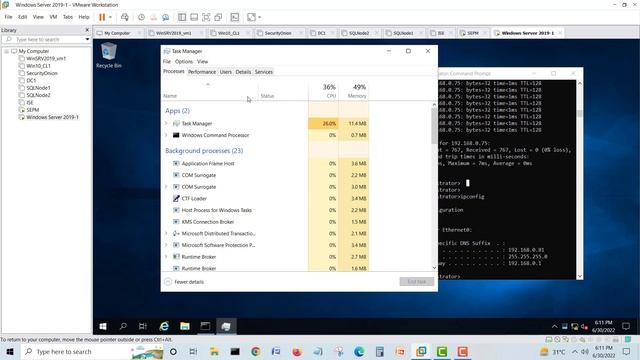
Task: Expand Microsoft Software Protection row
Action: coord(166,245)
